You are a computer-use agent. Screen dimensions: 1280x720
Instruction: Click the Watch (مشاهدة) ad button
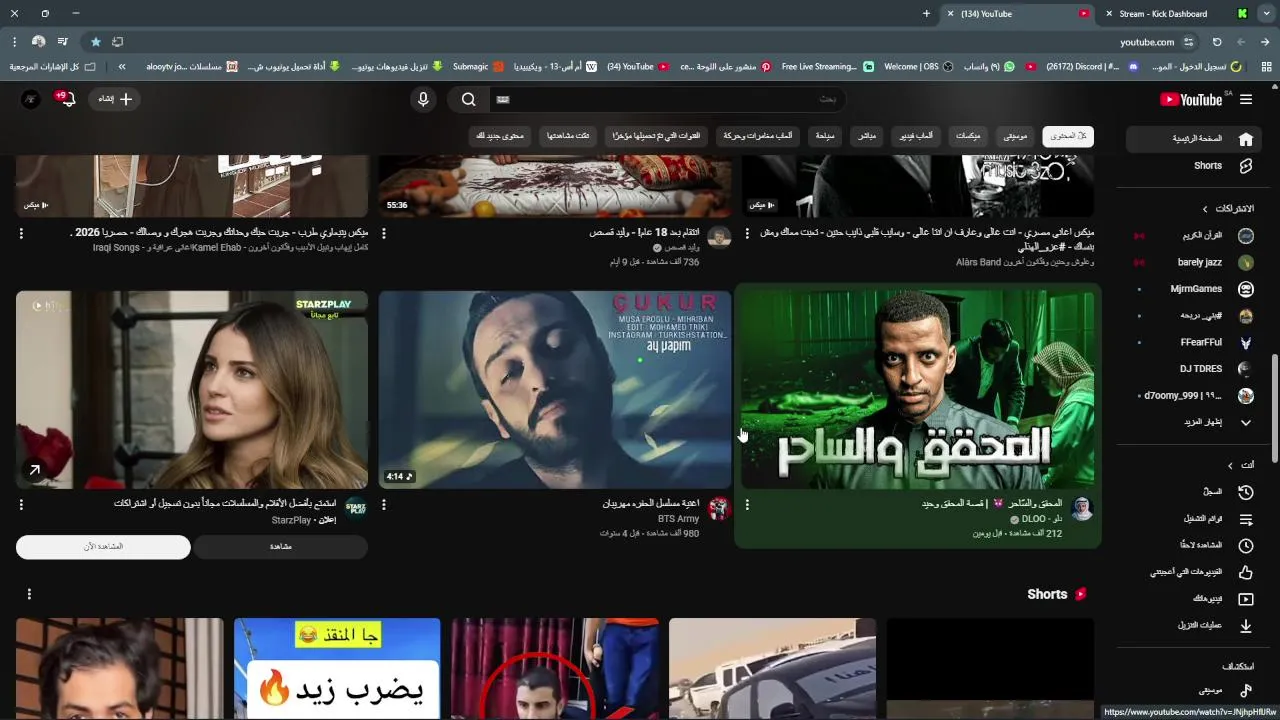click(x=281, y=547)
